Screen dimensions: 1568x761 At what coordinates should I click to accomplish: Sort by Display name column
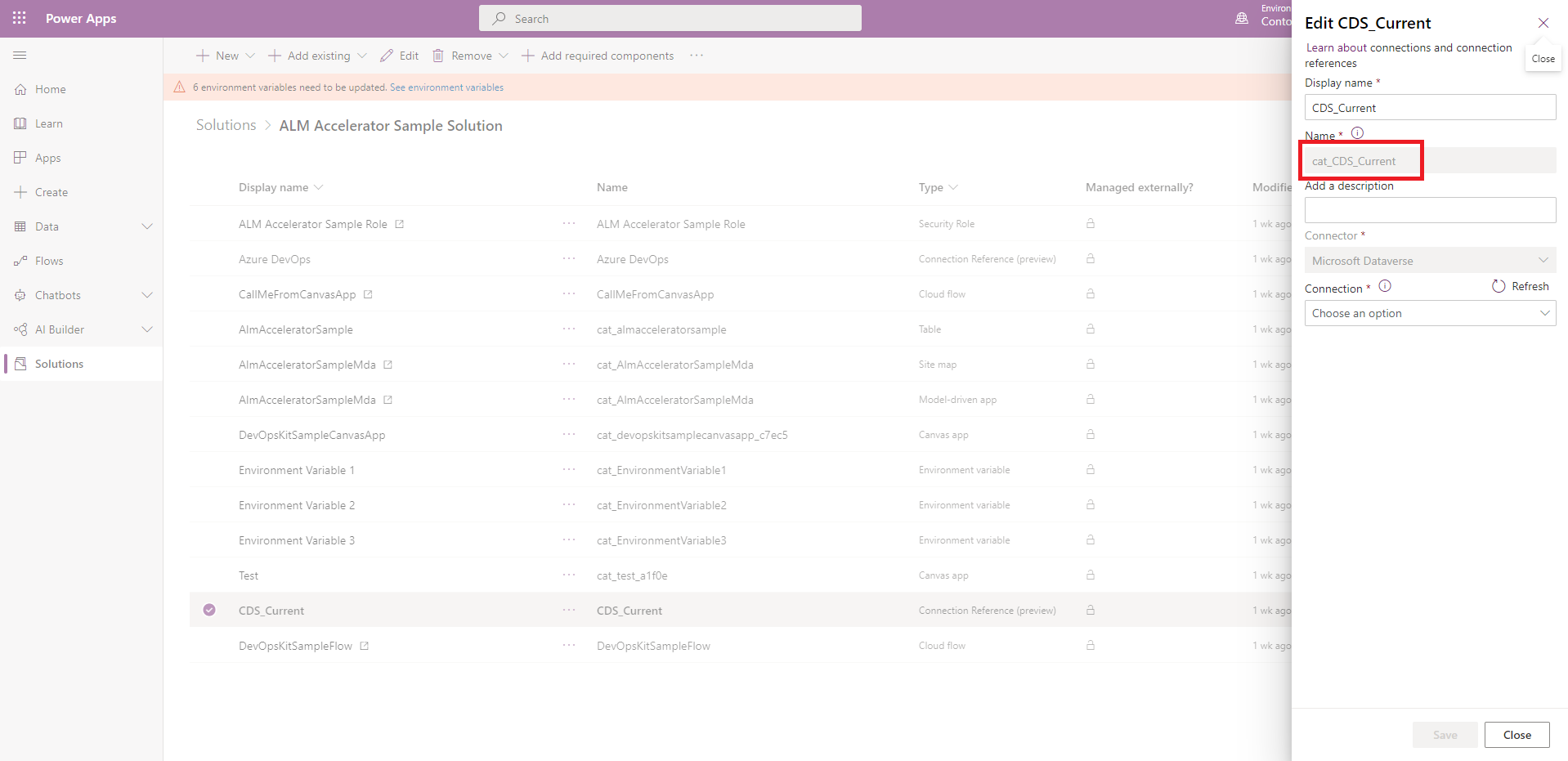pyautogui.click(x=281, y=187)
